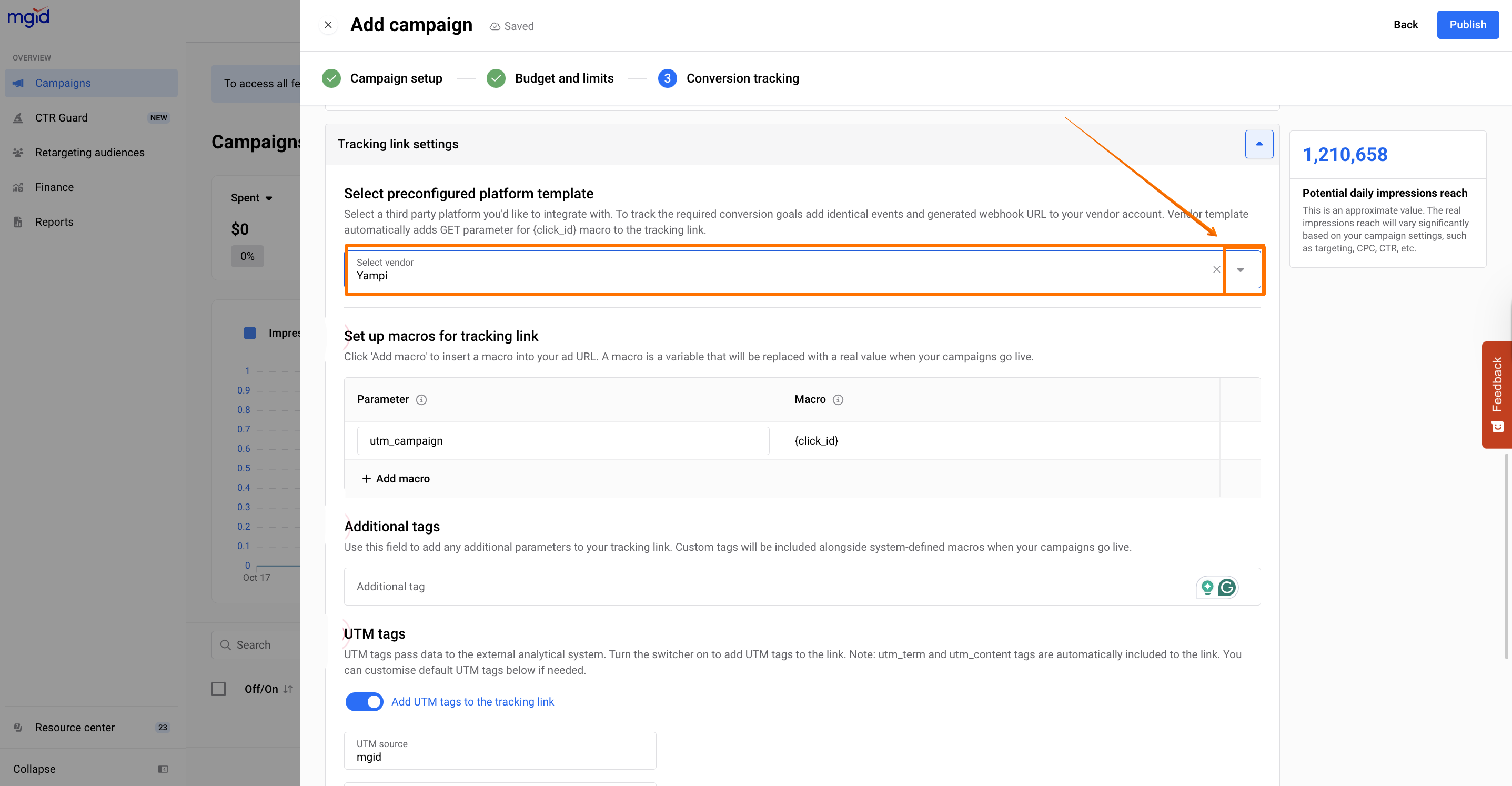The image size is (1512, 786).
Task: Click the utm_campaign parameter field
Action: (x=562, y=441)
